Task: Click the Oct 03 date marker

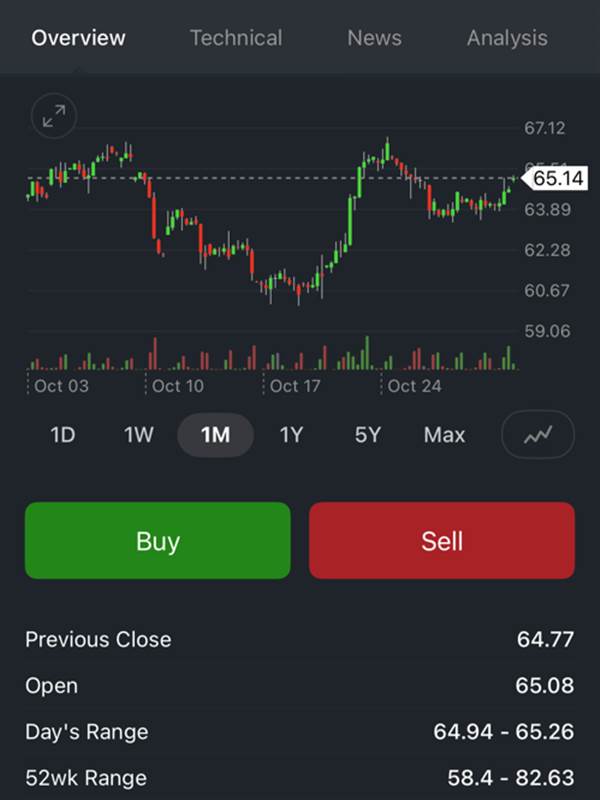Action: [x=61, y=386]
